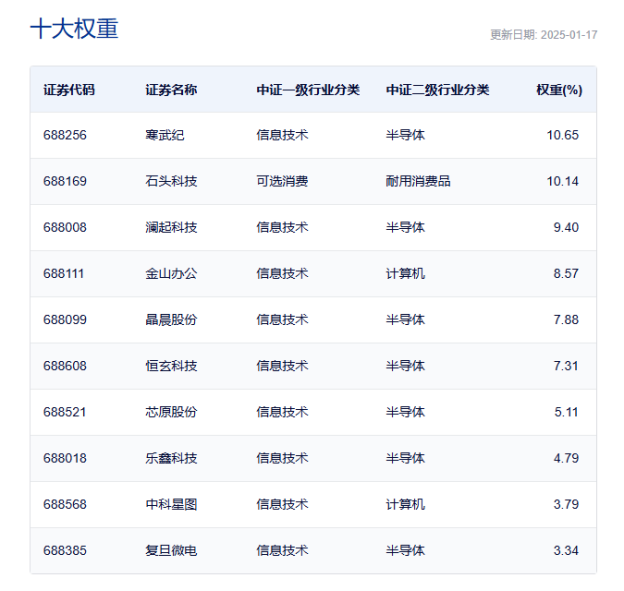This screenshot has width=624, height=591.
Task: Select security code 688256
Action: tap(65, 135)
